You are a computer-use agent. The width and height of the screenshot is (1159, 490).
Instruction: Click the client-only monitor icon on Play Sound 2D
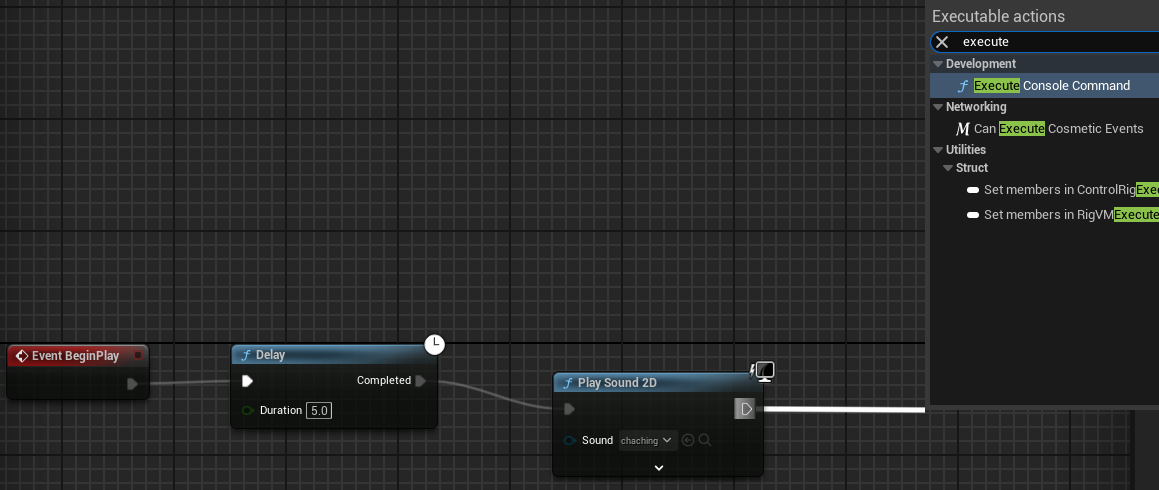[764, 372]
